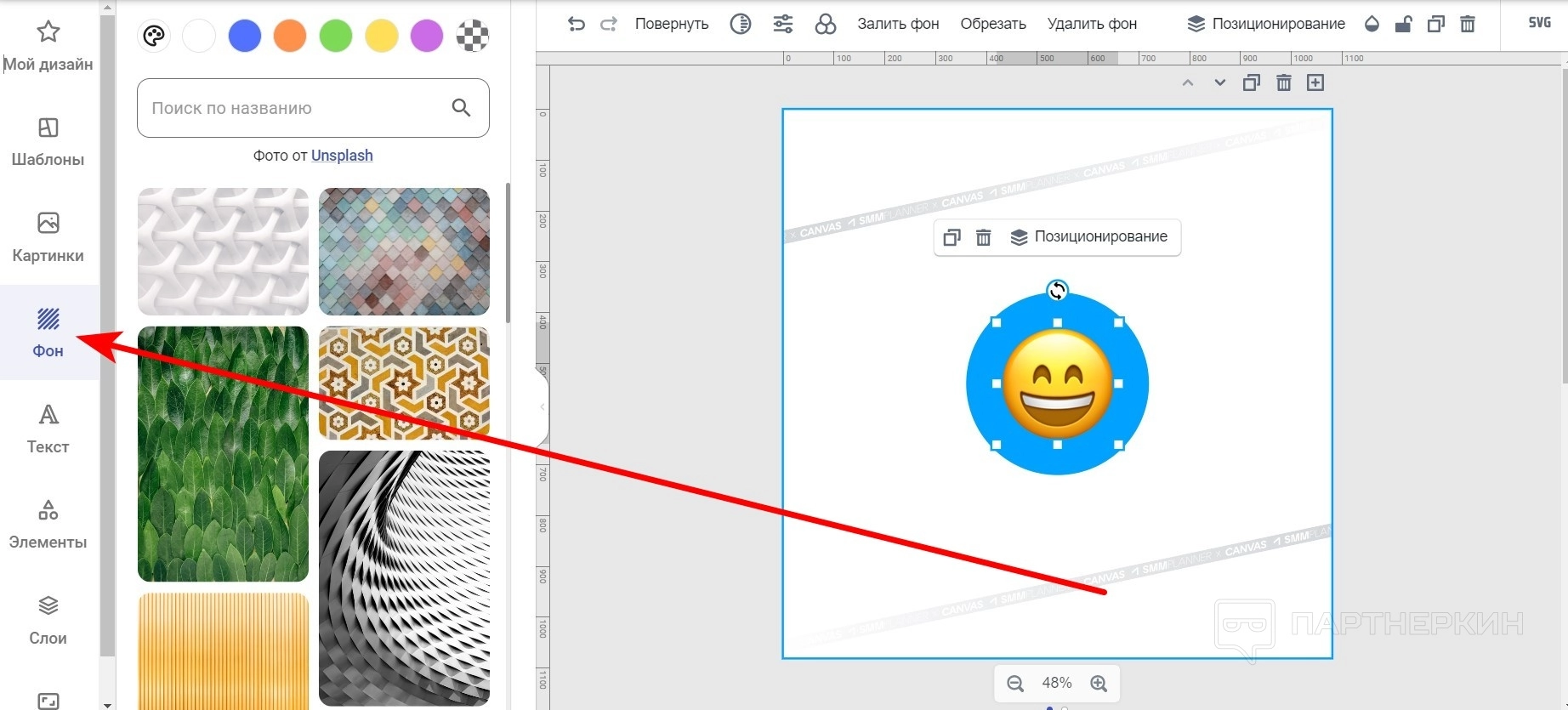Collapse the side panel with the arrow handle
This screenshot has width=1568, height=710.
(543, 406)
